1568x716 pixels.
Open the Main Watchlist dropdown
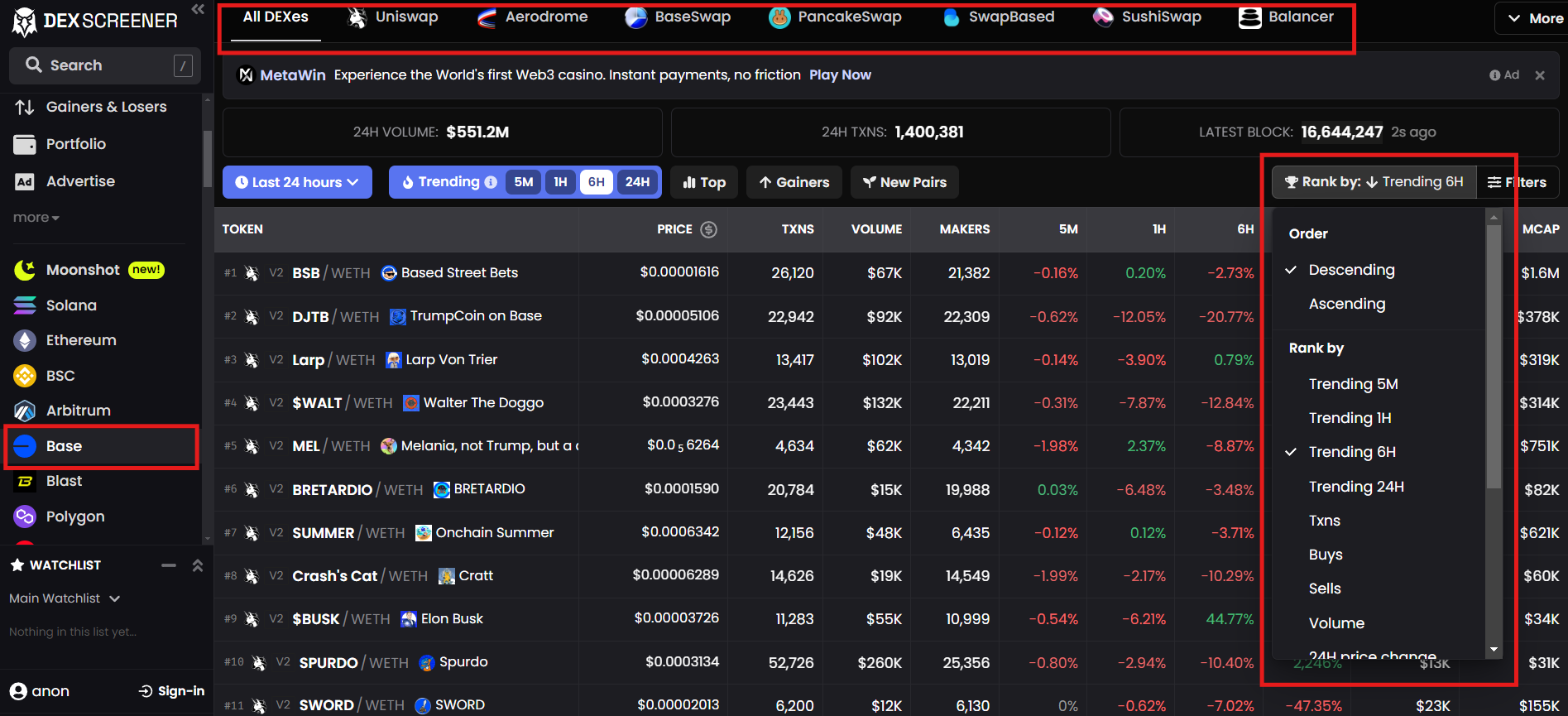65,598
